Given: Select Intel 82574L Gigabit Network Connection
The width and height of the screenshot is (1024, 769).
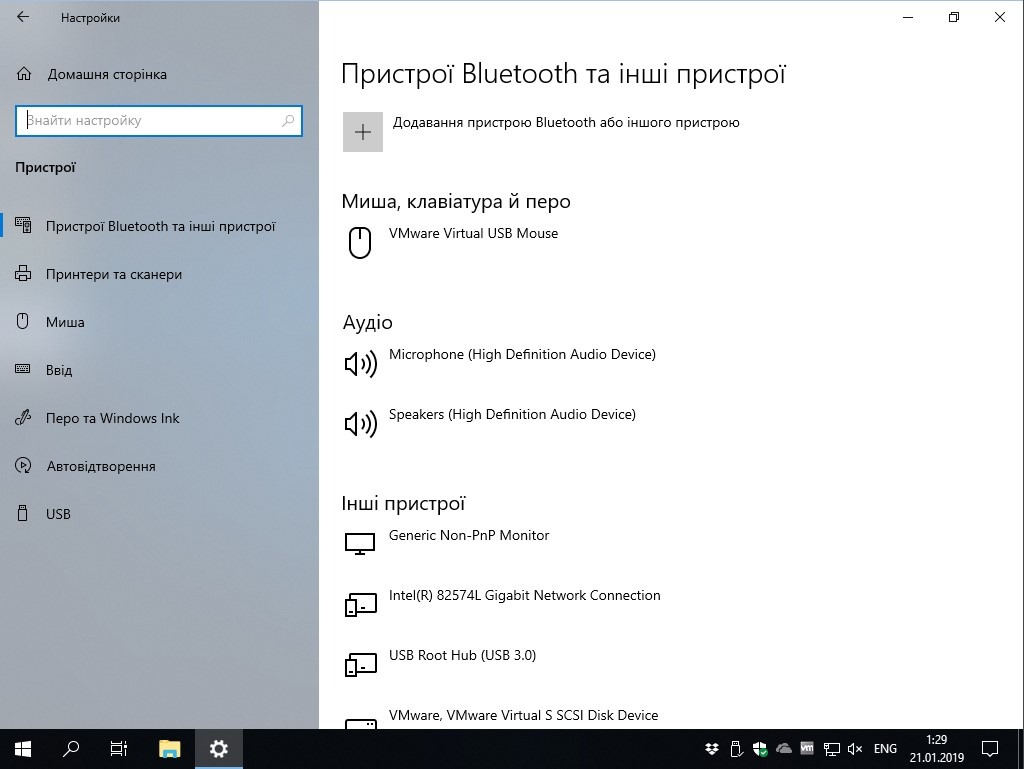Looking at the screenshot, I should [x=524, y=595].
